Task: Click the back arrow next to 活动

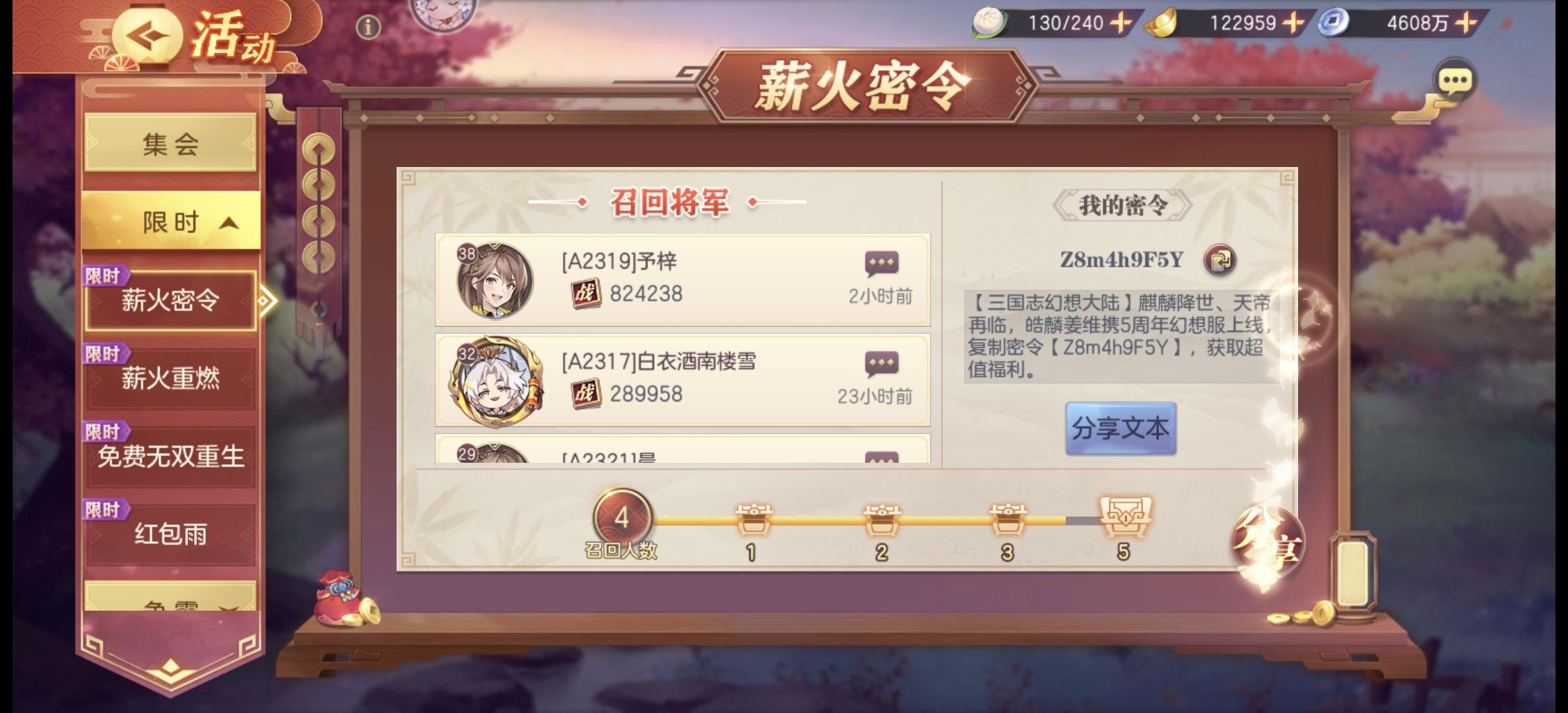Action: 147,35
